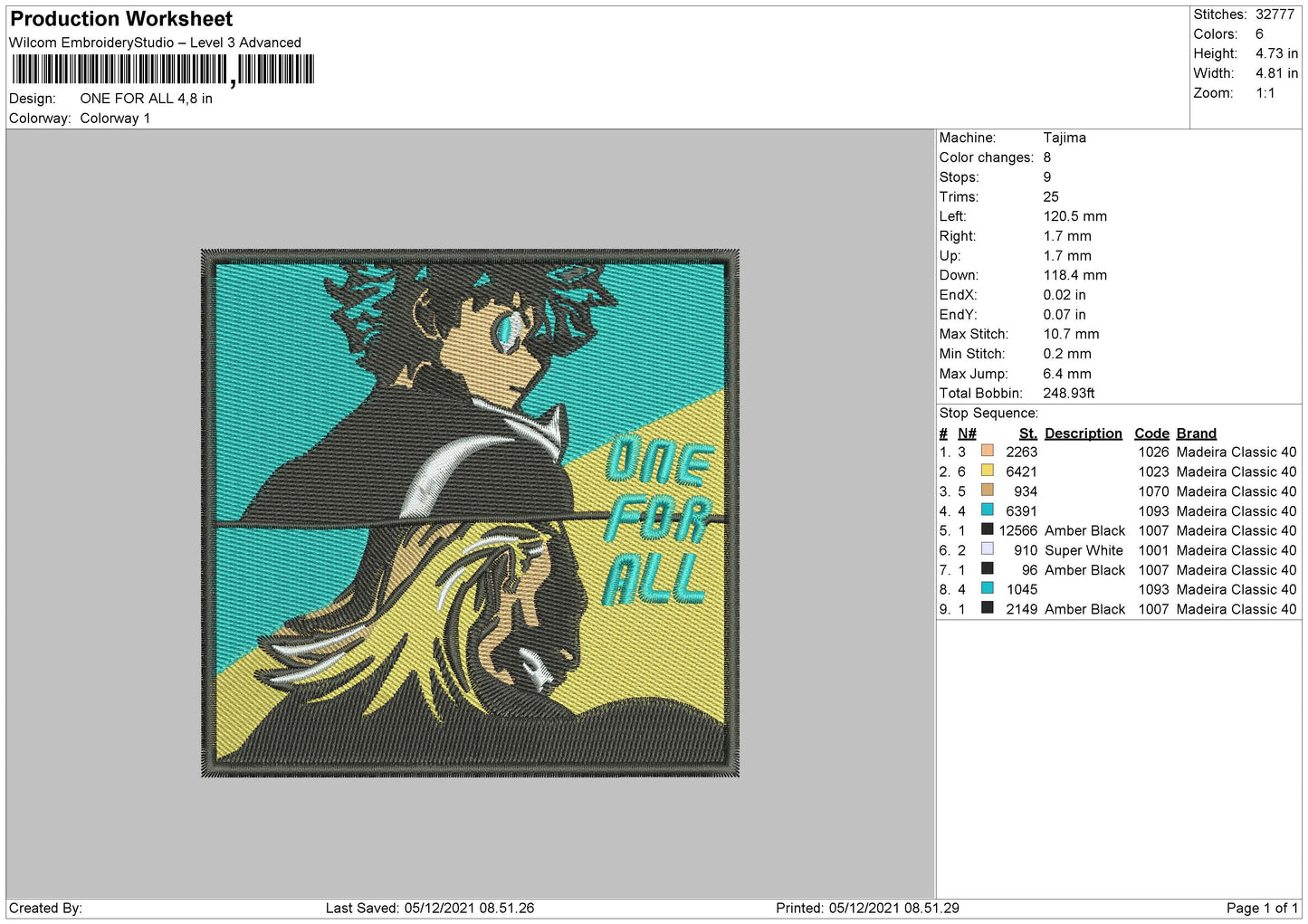The height and width of the screenshot is (924, 1308).
Task: Click 'Printed: 05/12/2021 08.51.29' footer text
Action: click(867, 908)
